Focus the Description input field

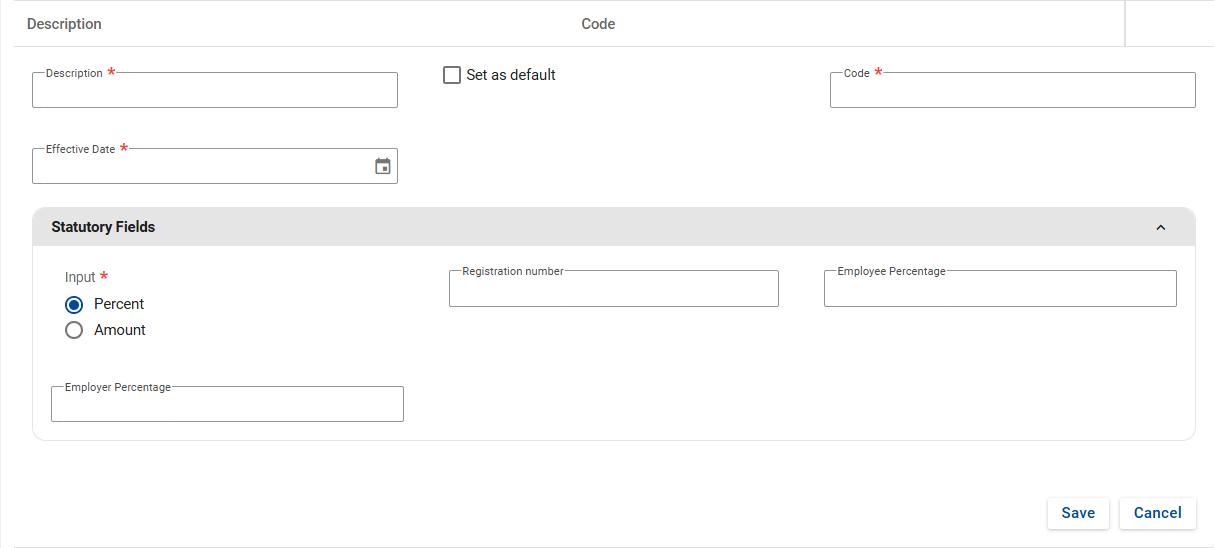tap(214, 91)
